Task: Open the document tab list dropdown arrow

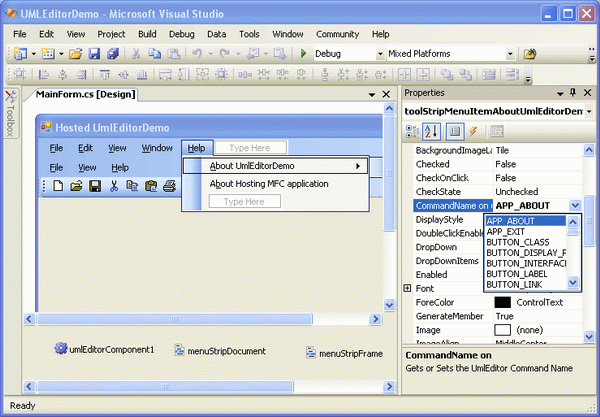Action: tap(372, 94)
